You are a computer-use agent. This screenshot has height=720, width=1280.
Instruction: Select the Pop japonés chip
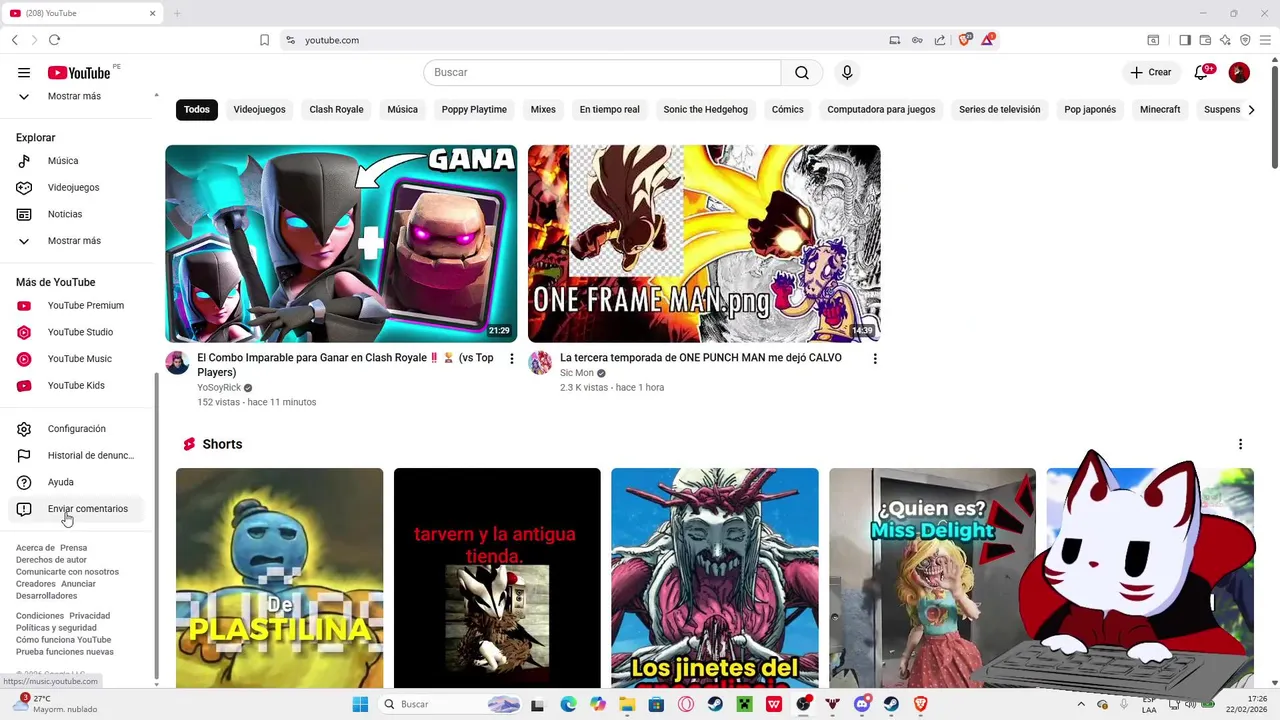click(1090, 109)
